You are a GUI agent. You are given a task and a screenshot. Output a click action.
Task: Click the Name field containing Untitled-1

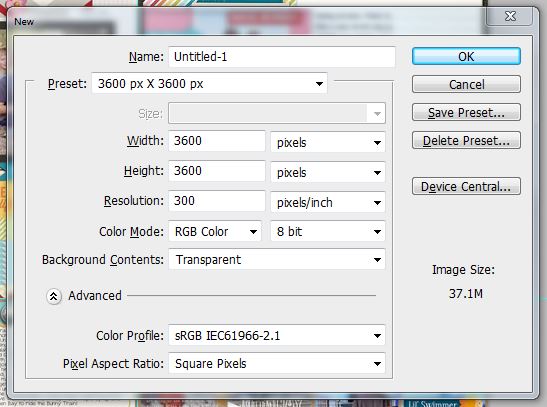[282, 56]
